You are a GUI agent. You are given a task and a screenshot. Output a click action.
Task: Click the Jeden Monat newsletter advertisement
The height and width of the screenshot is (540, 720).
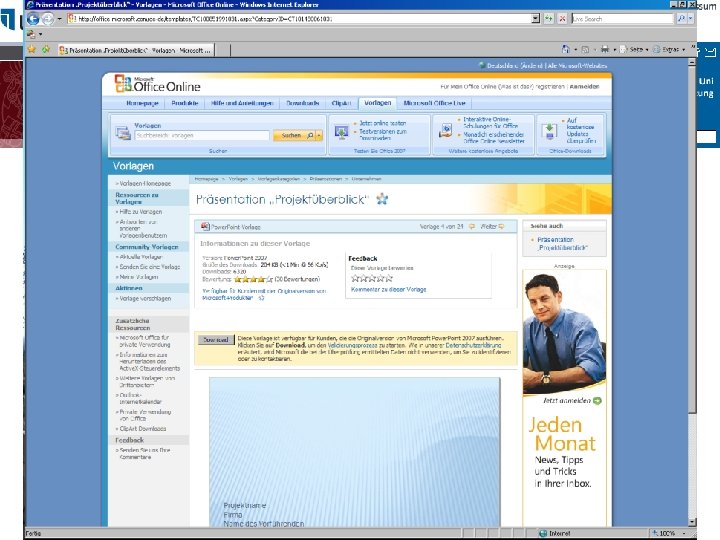click(x=564, y=398)
